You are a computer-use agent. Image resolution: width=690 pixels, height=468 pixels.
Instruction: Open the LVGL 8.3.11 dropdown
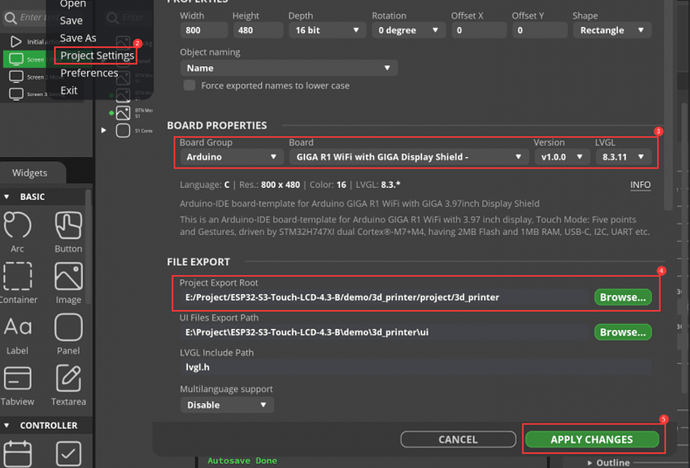(623, 157)
